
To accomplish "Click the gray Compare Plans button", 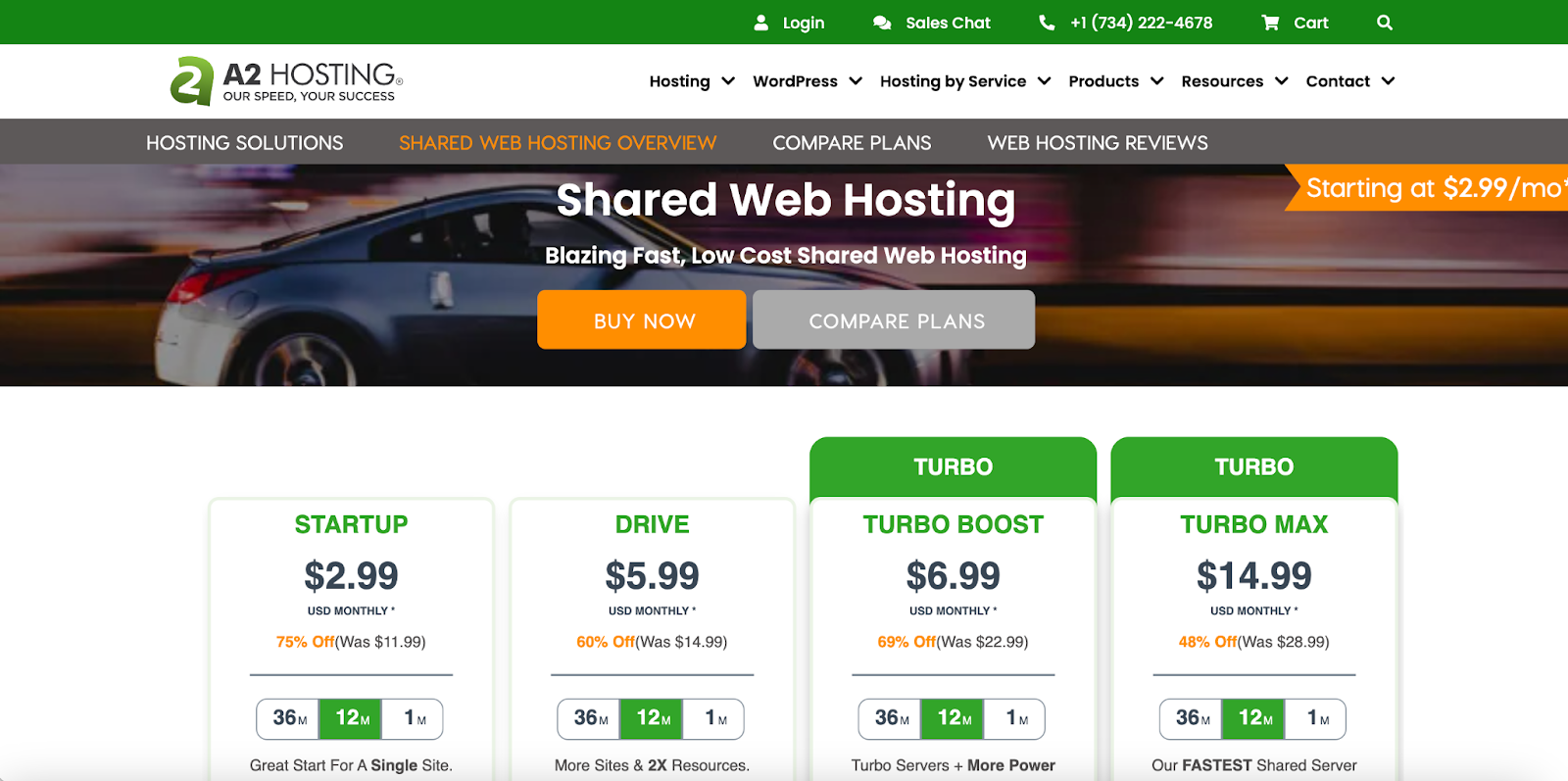I will point(894,319).
